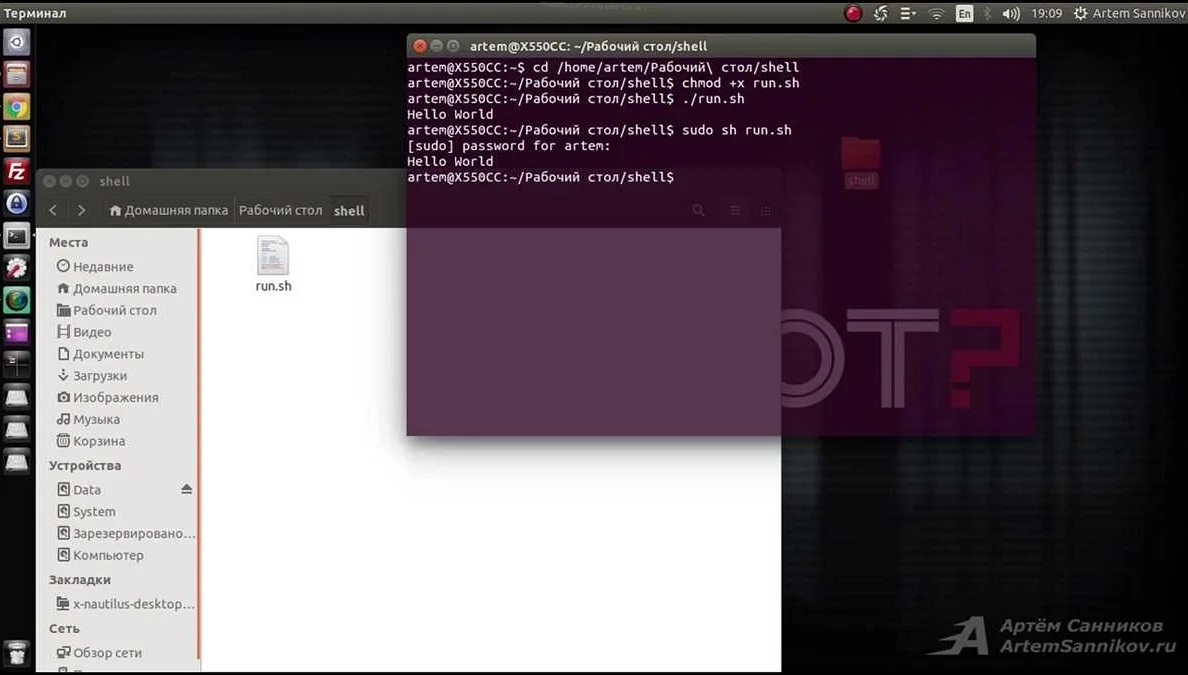Open the En keyboard layout indicator
The height and width of the screenshot is (675, 1188).
(x=964, y=13)
